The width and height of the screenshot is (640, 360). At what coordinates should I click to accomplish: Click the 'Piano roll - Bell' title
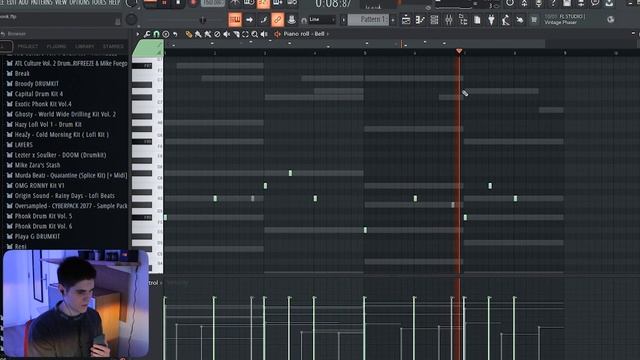(304, 34)
